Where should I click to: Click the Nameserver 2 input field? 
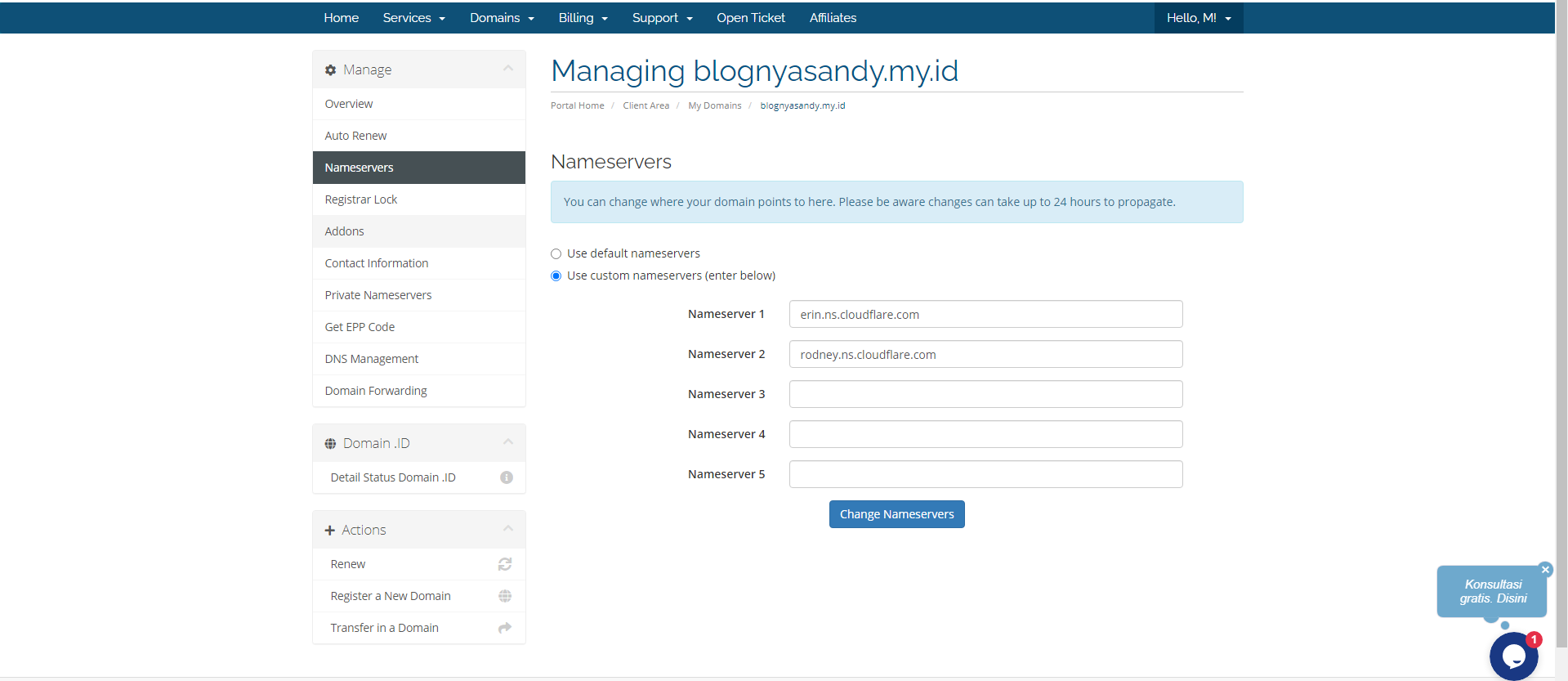click(x=986, y=354)
